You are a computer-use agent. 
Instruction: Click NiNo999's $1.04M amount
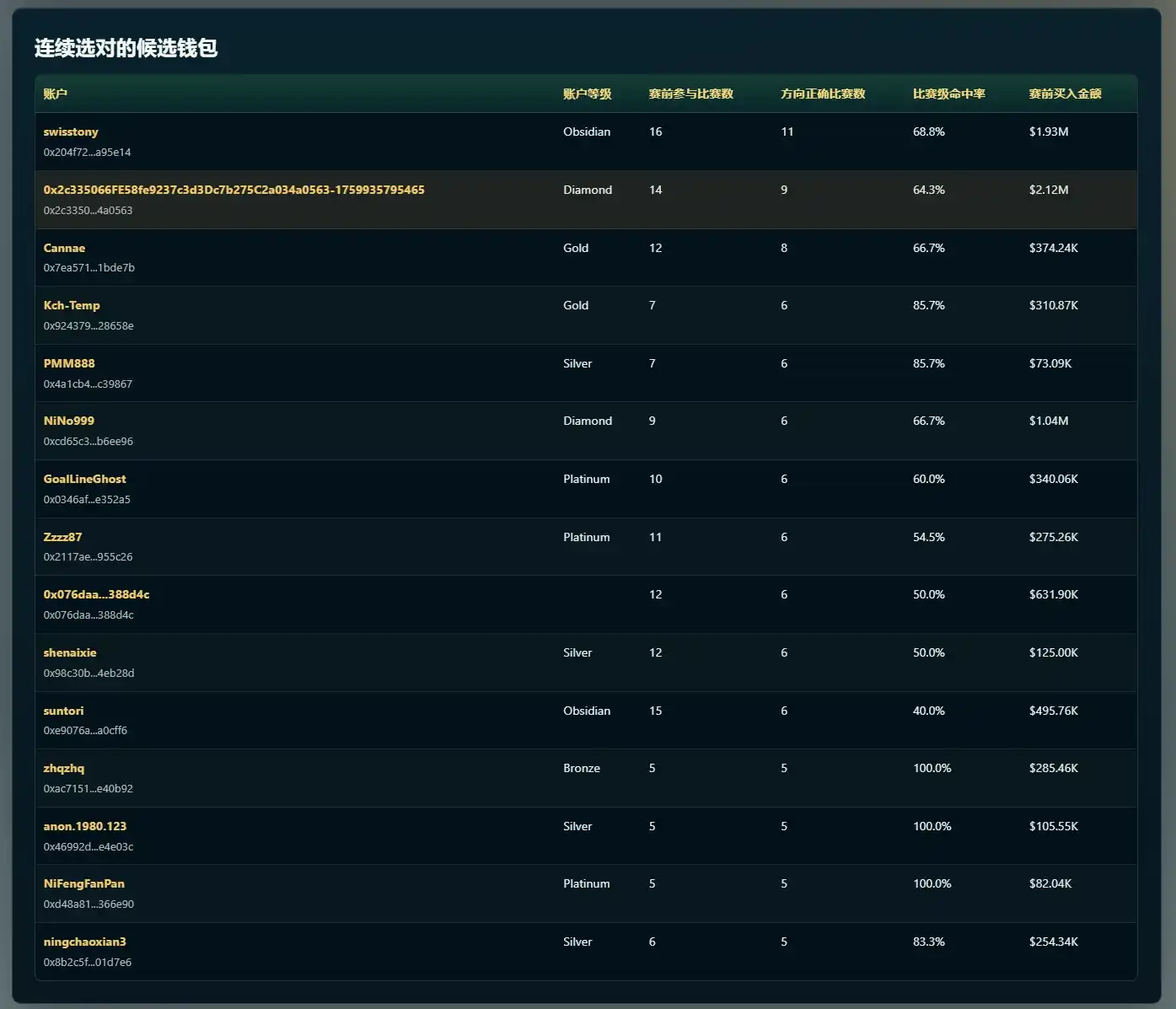pos(1049,421)
